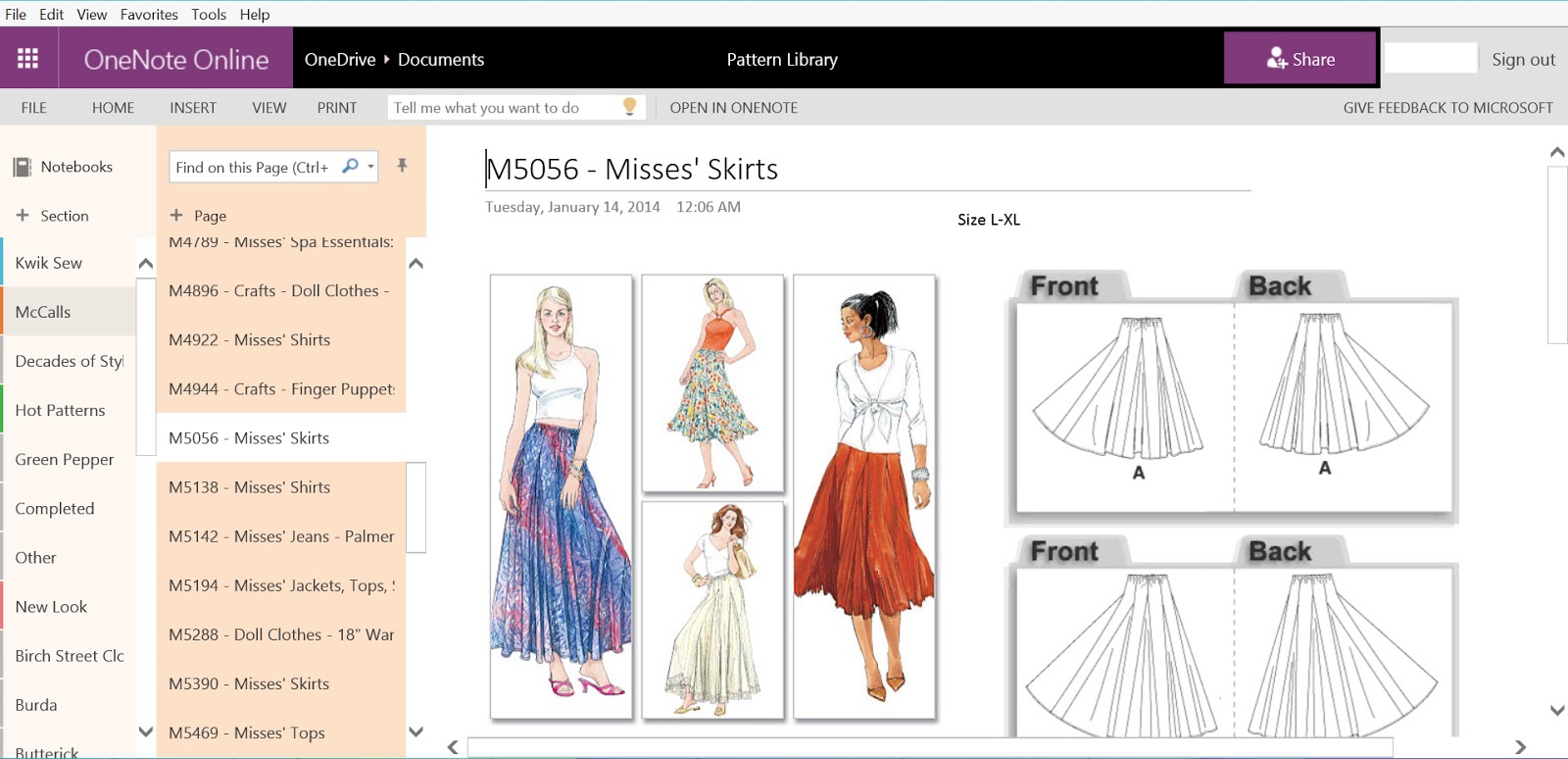Viewport: 1568px width, 759px height.
Task: Select Decades of Style section
Action: point(69,361)
